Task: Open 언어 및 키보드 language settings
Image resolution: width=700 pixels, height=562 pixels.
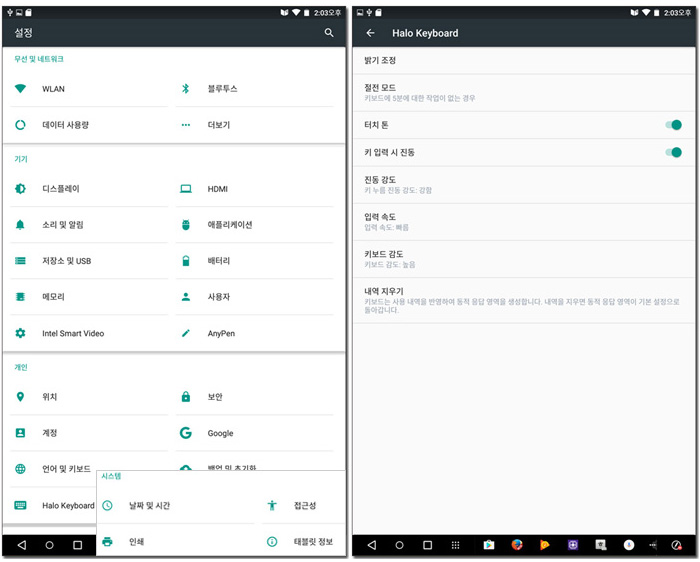Action: coord(53,469)
